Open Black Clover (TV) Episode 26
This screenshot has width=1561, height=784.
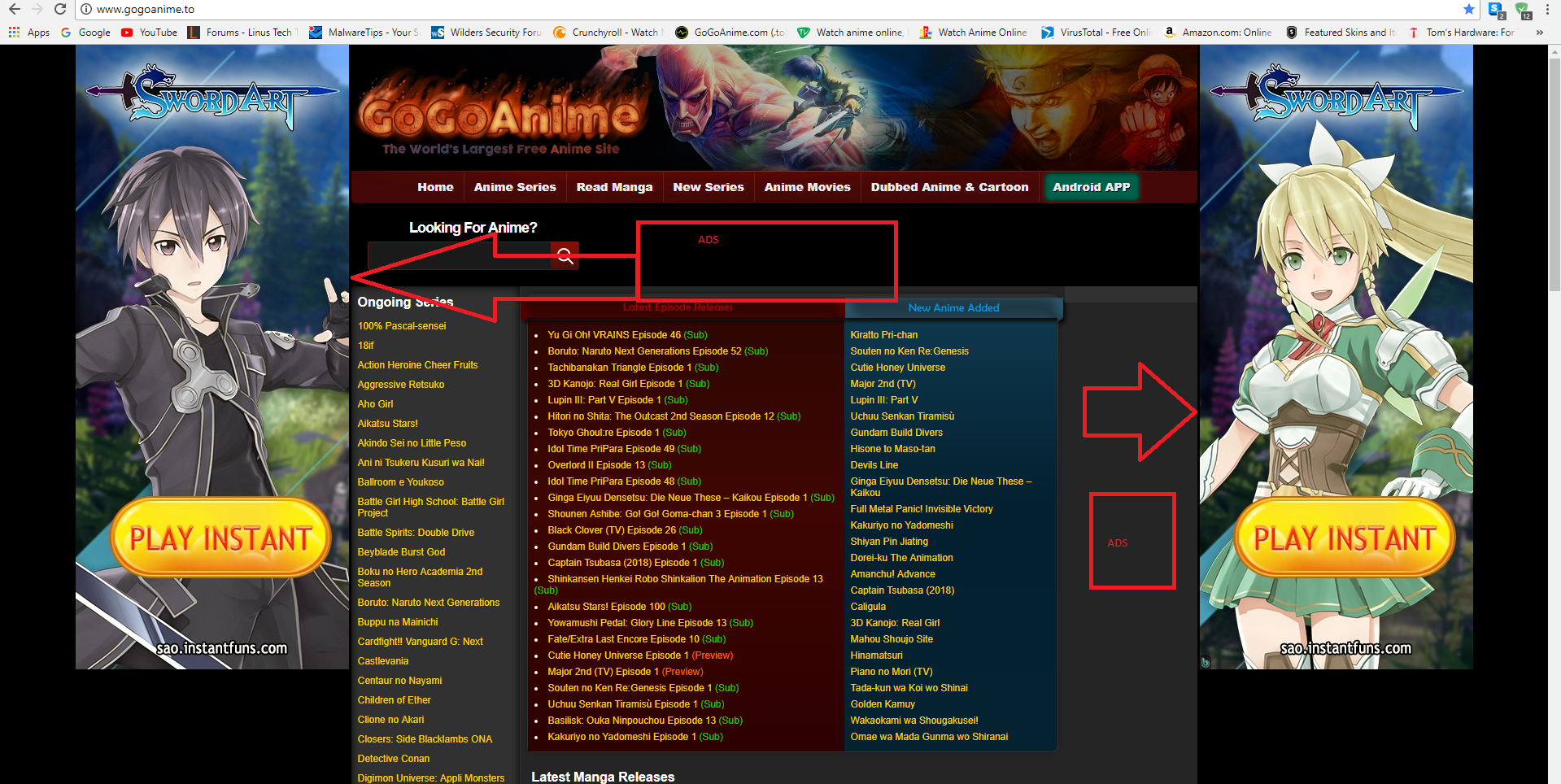(x=612, y=530)
